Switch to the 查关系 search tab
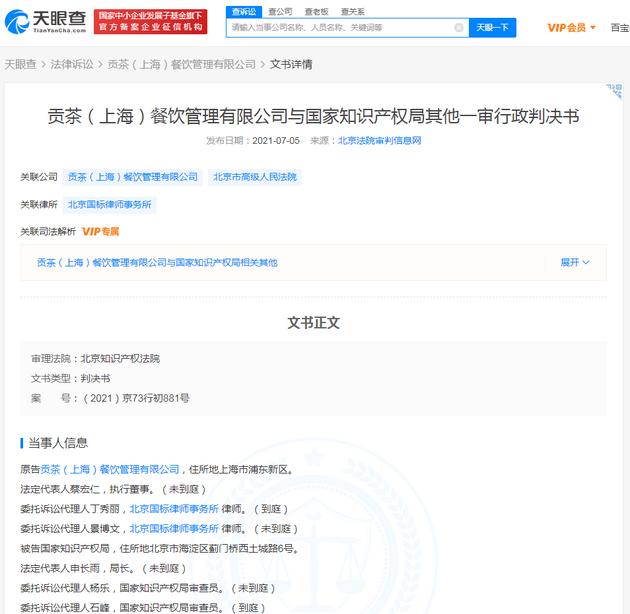 353,12
